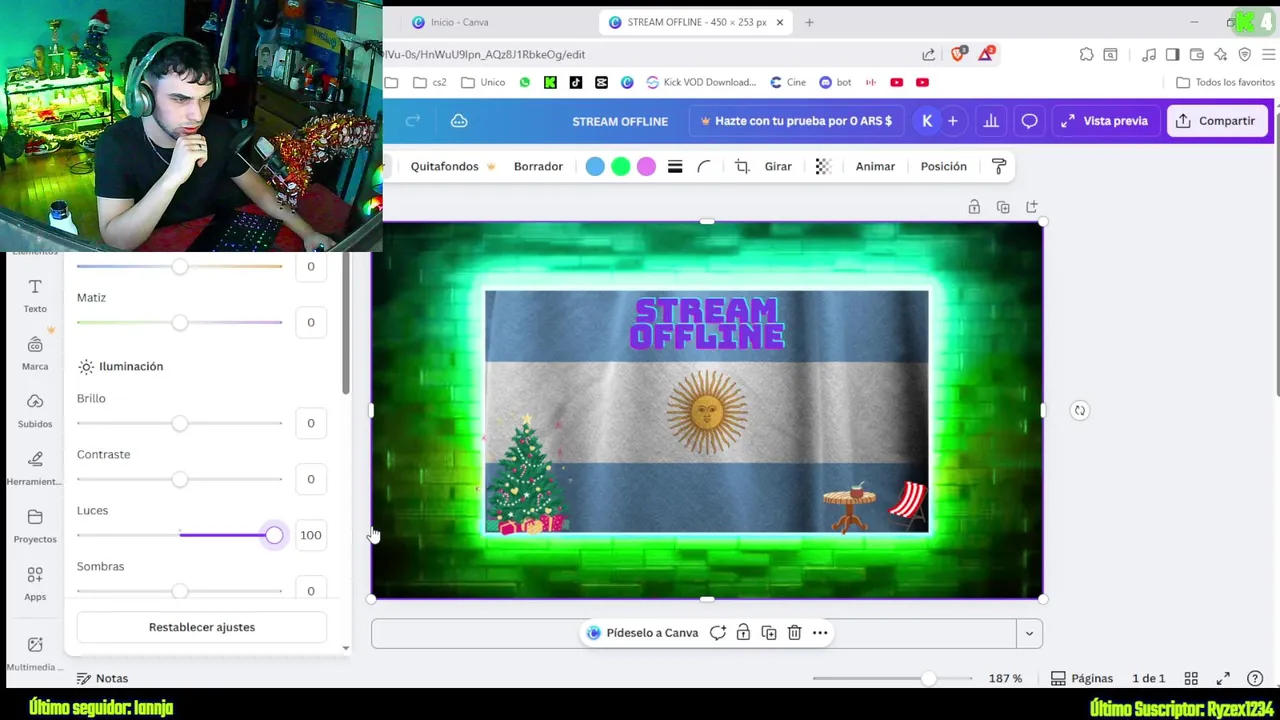Duplicate the page using icon above canvas

coord(1003,207)
